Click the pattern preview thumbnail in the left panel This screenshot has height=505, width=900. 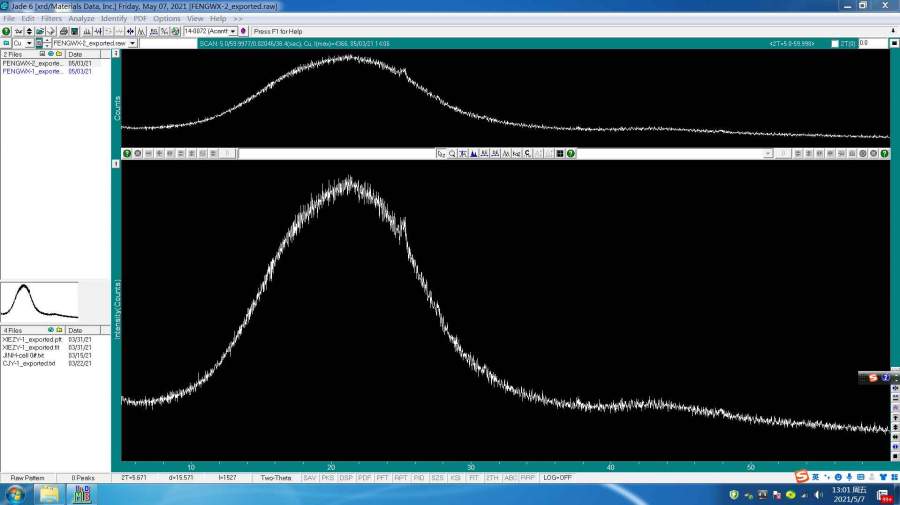click(40, 300)
